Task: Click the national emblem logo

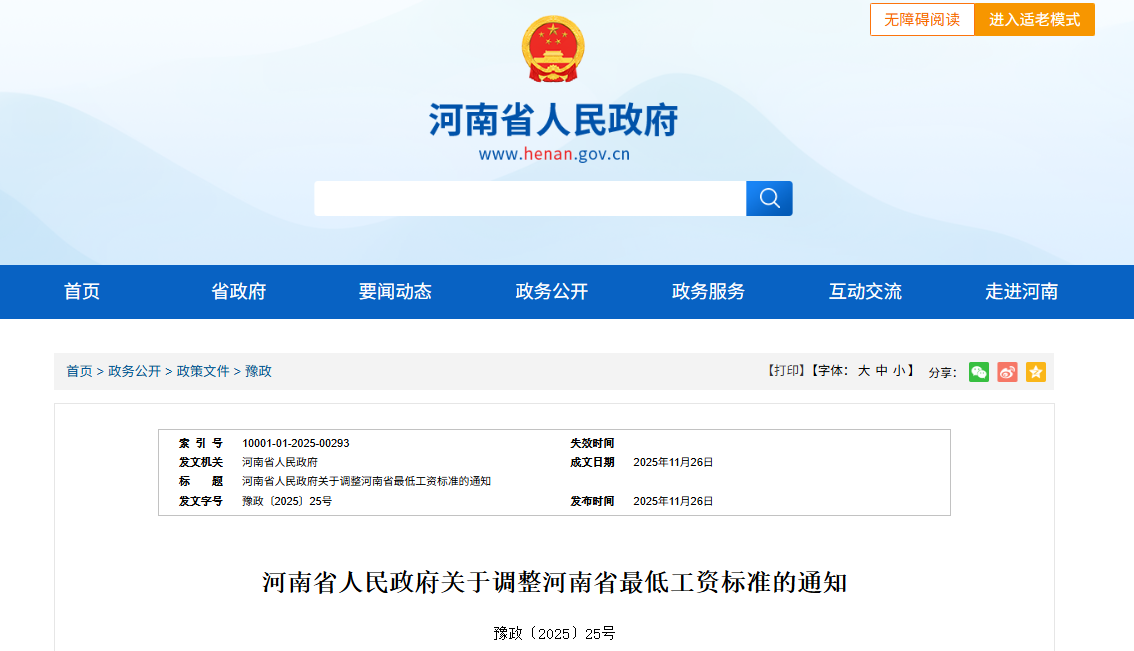Action: (x=551, y=48)
